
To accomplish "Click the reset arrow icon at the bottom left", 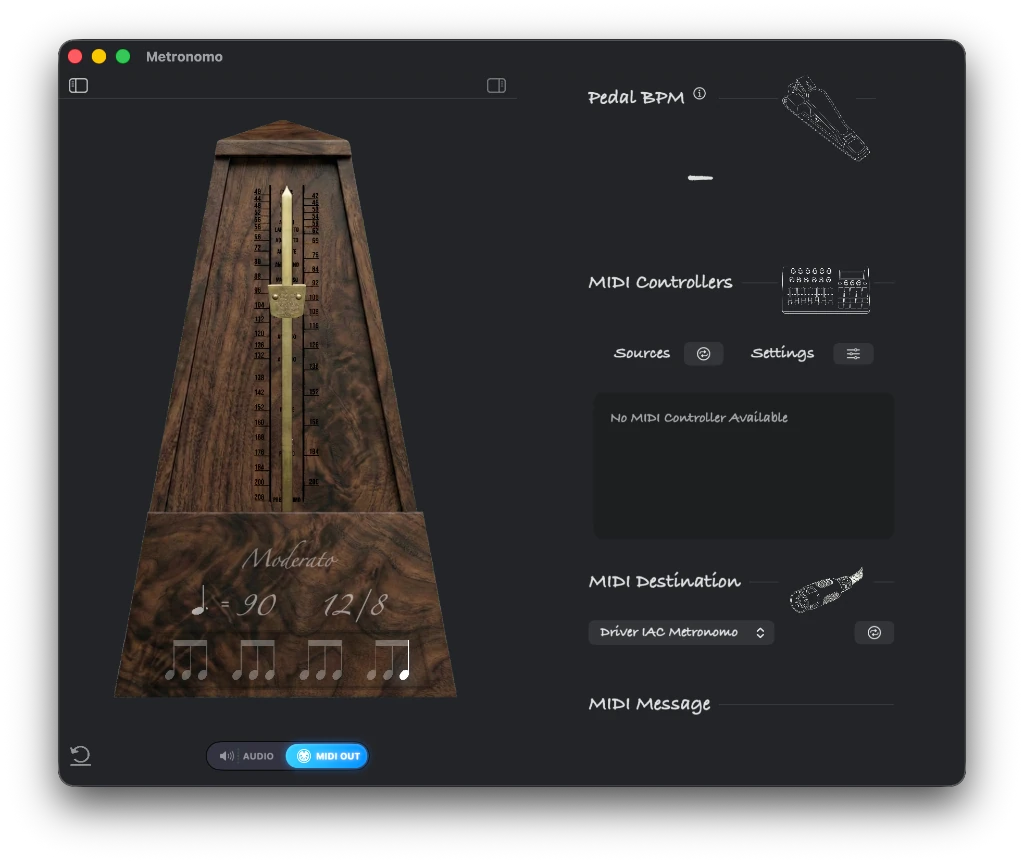I will [x=80, y=756].
